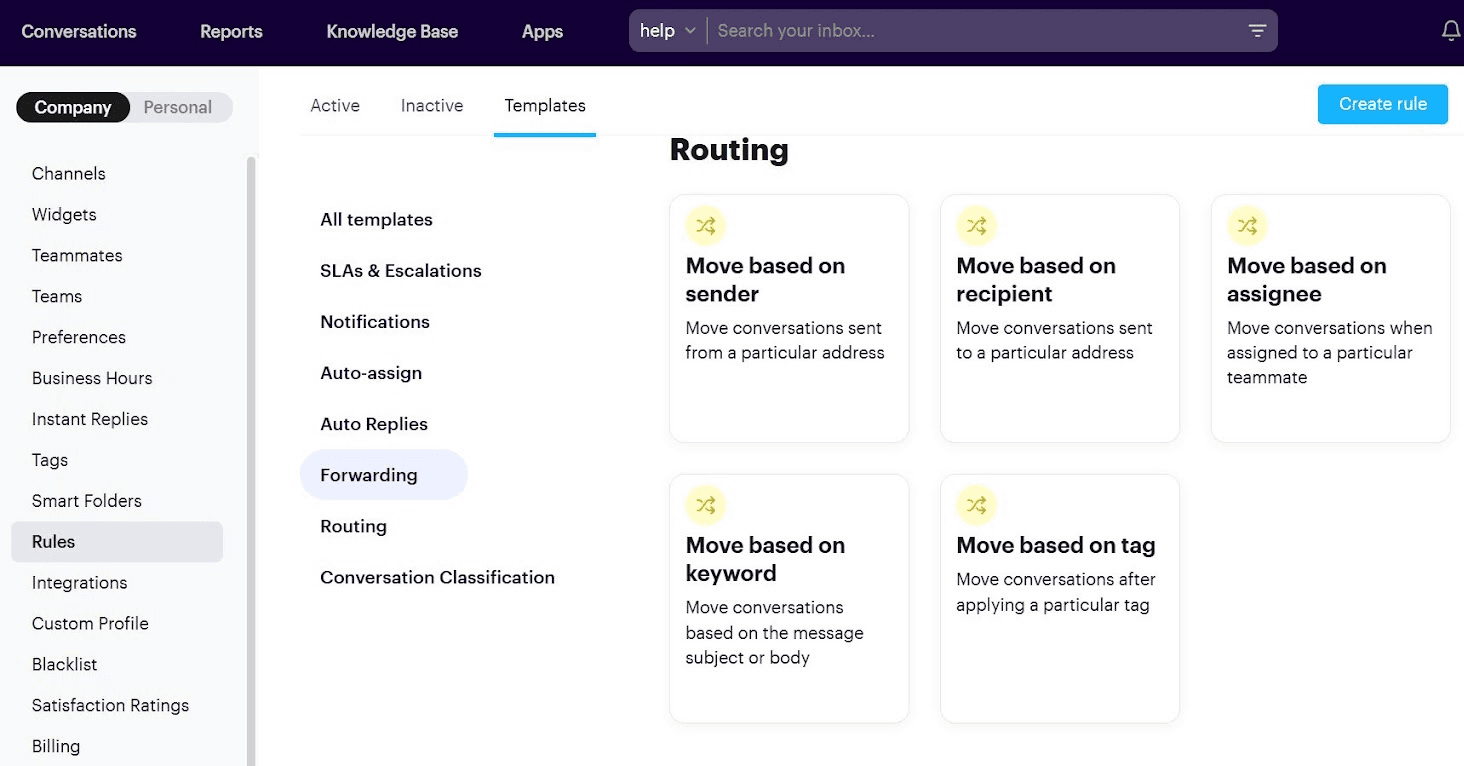Click the left sidebar scrollbar
This screenshot has width=1464, height=766.
[250, 450]
